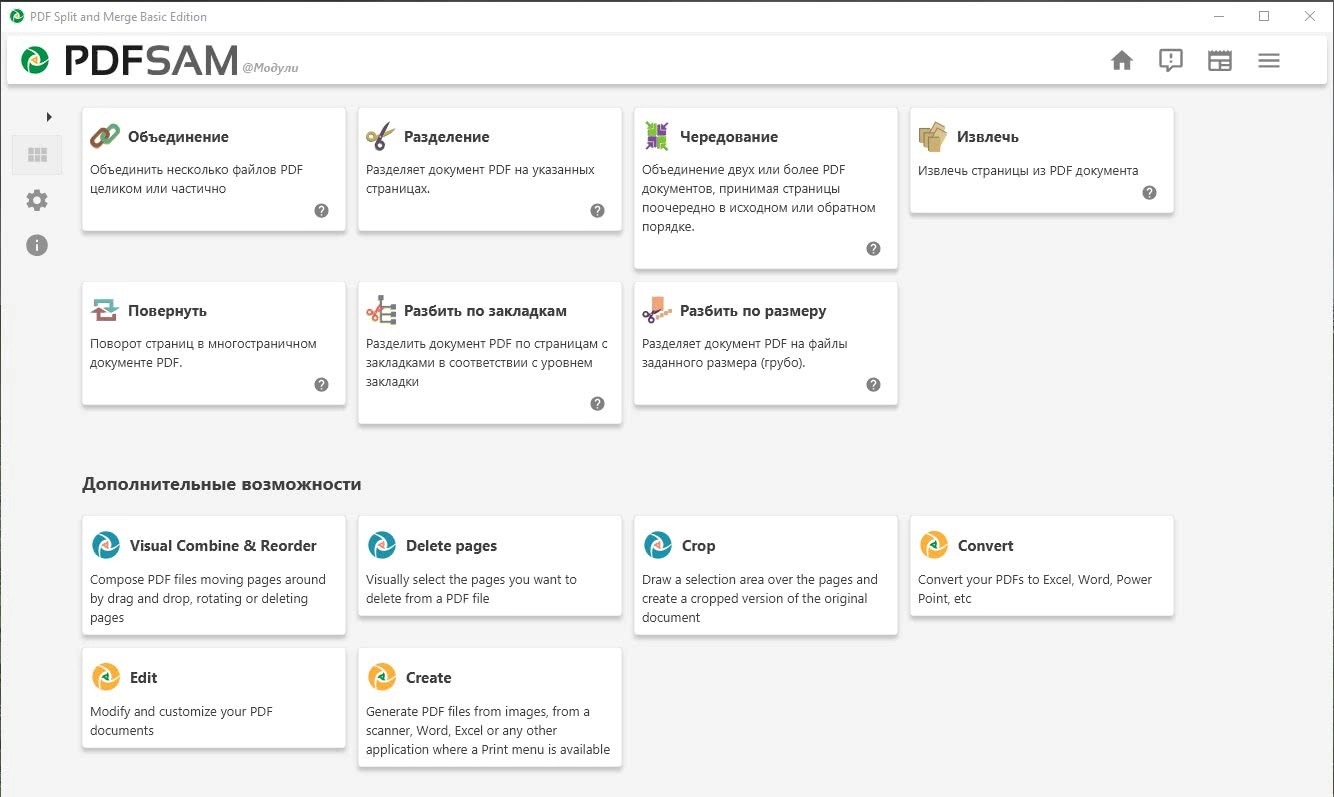Screen dimensions: 1334x797
Task: Click the PDFSAM logo in header
Action: pyautogui.click(x=129, y=61)
